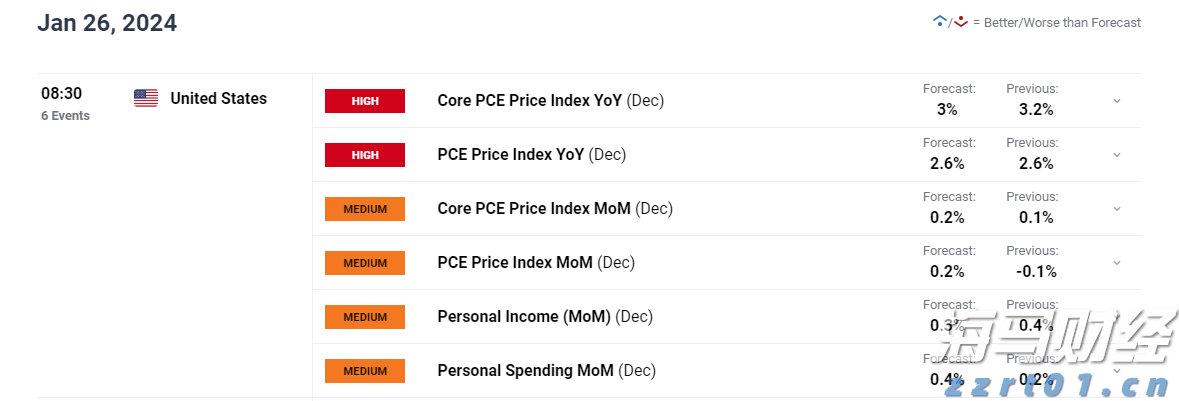Viewport: 1179px width, 401px height.
Task: Click the MEDIUM badge for Personal Spending MoM
Action: 365,371
